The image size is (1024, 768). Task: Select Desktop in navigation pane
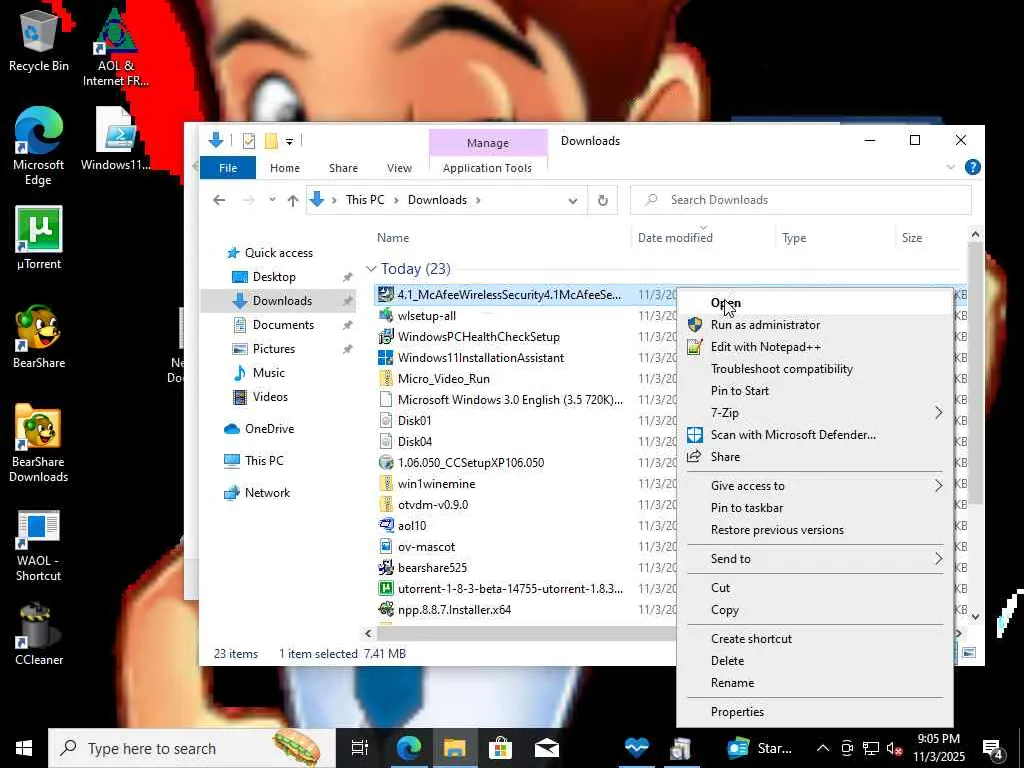click(264, 277)
